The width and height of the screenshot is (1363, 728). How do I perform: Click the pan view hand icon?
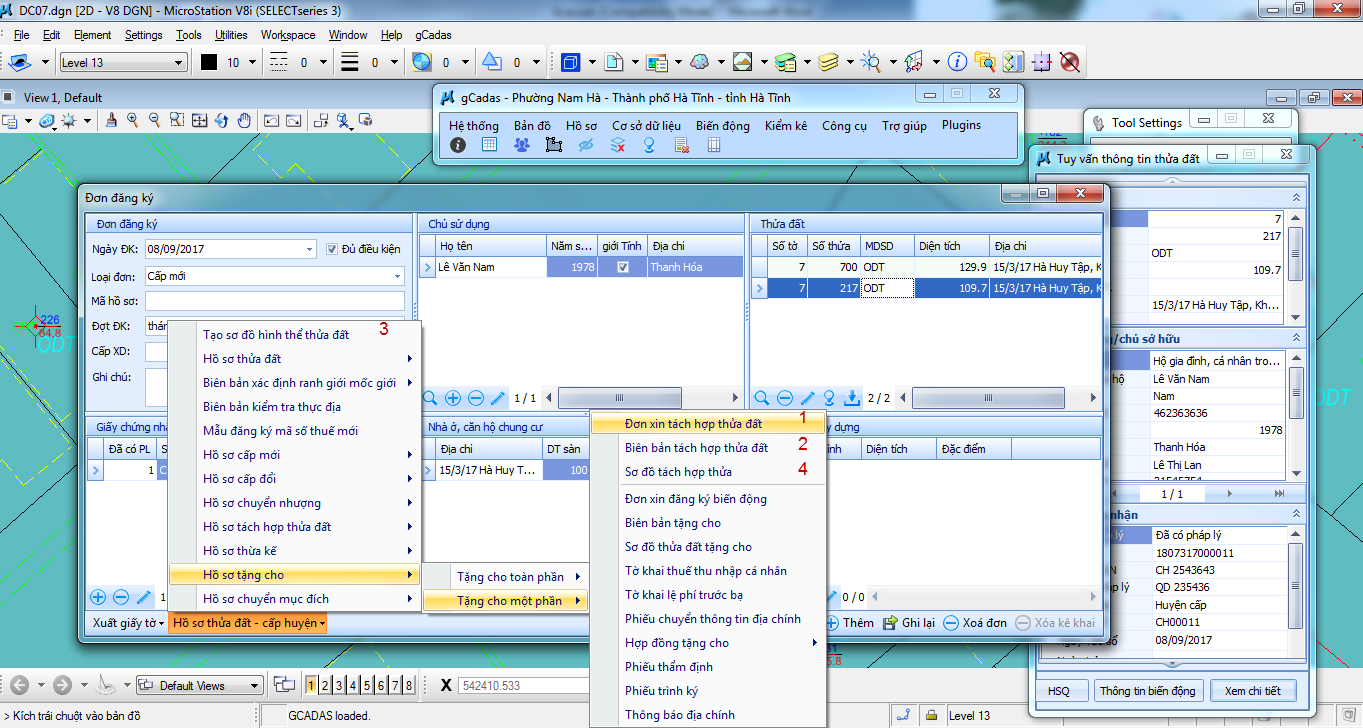click(x=244, y=121)
